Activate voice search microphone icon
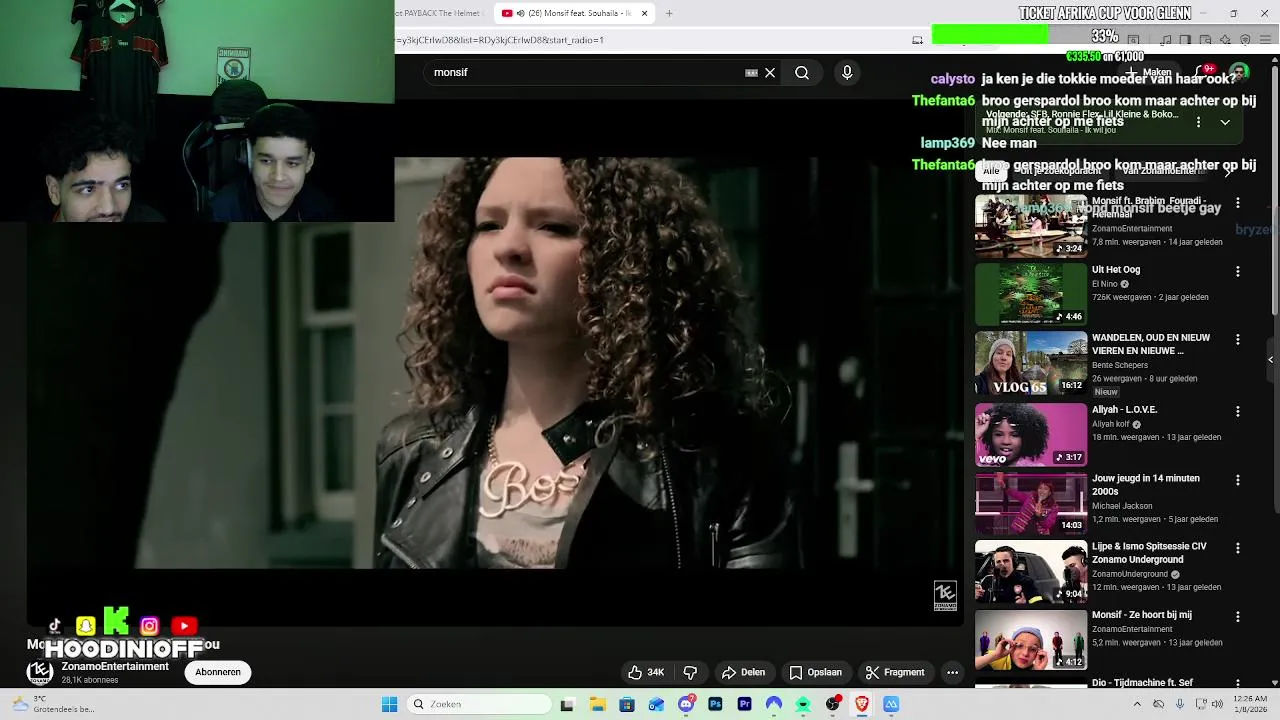1280x720 pixels. coord(847,72)
